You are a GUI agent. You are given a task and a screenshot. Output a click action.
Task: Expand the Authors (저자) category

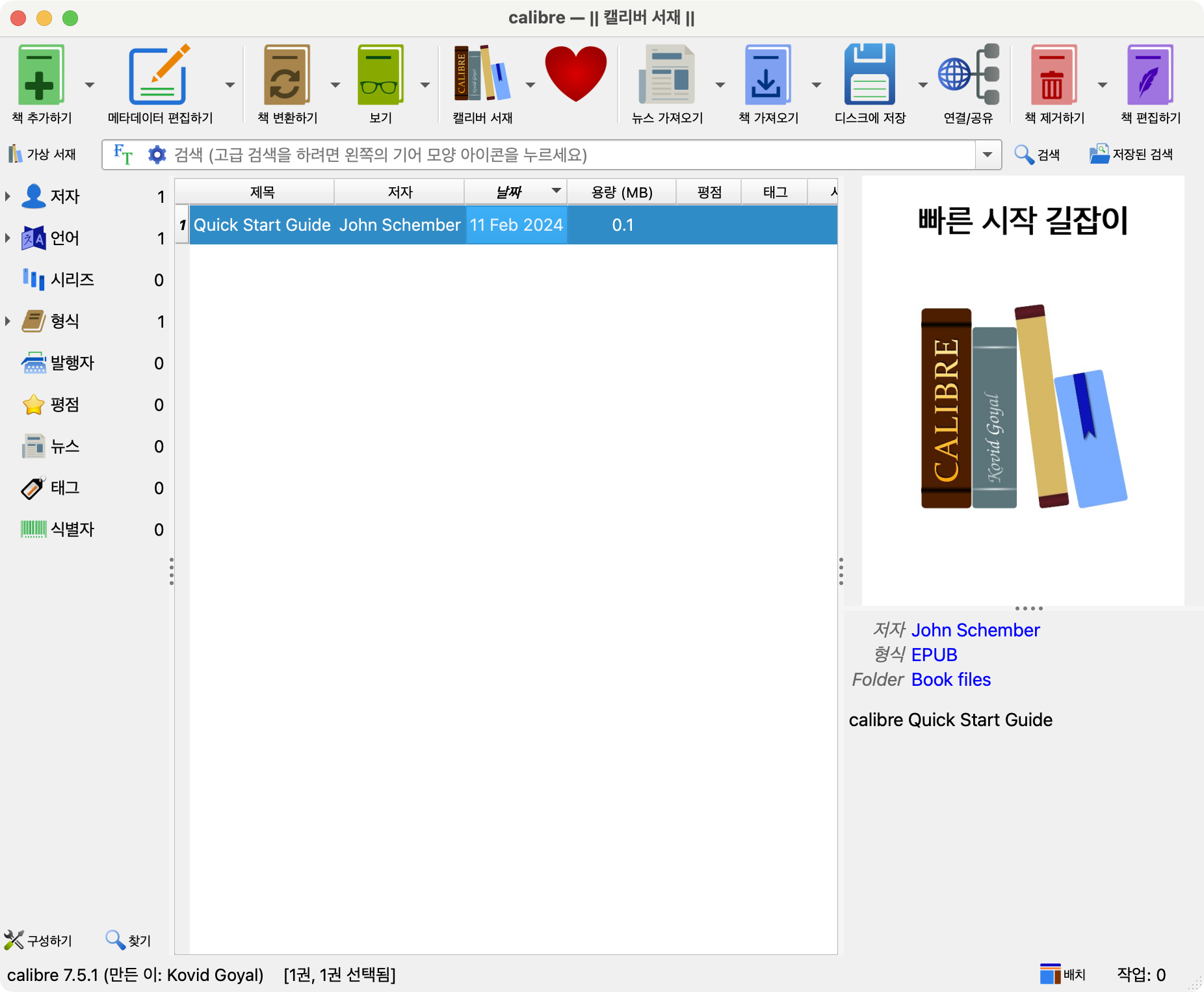[8, 196]
